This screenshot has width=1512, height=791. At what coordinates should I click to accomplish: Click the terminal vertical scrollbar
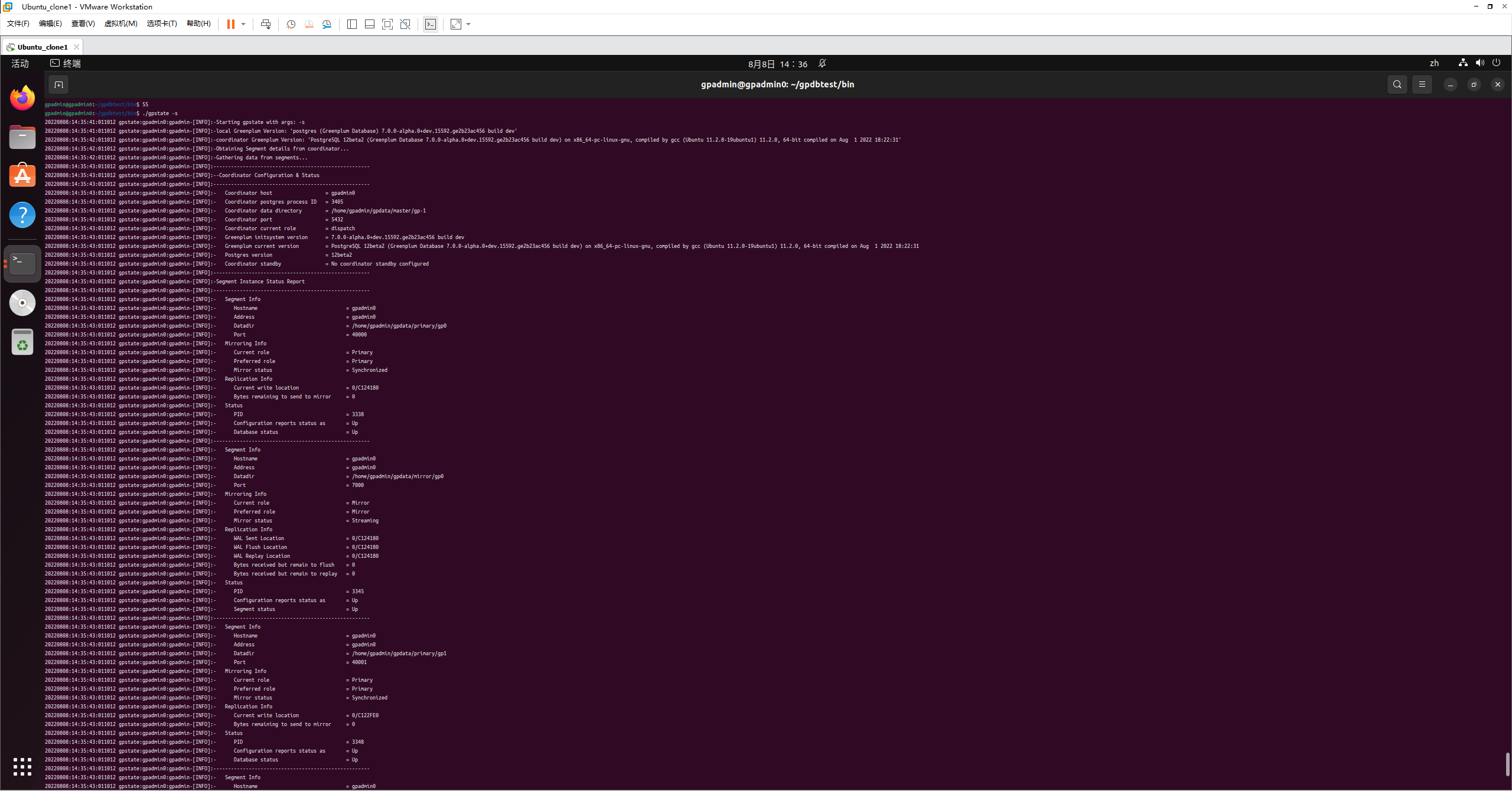[1507, 764]
